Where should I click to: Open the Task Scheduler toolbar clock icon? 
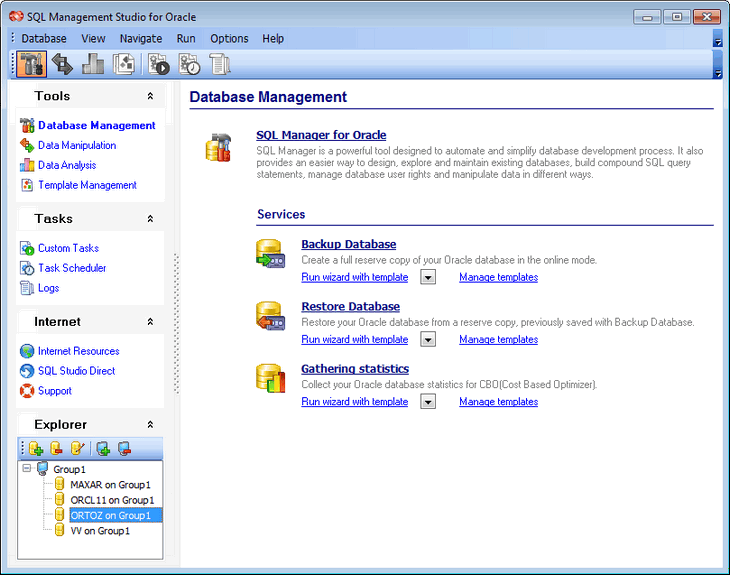coord(189,64)
